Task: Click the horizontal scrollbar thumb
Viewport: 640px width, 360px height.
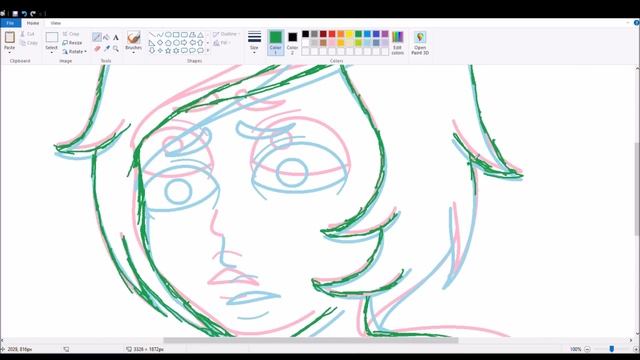Action: tap(311, 340)
